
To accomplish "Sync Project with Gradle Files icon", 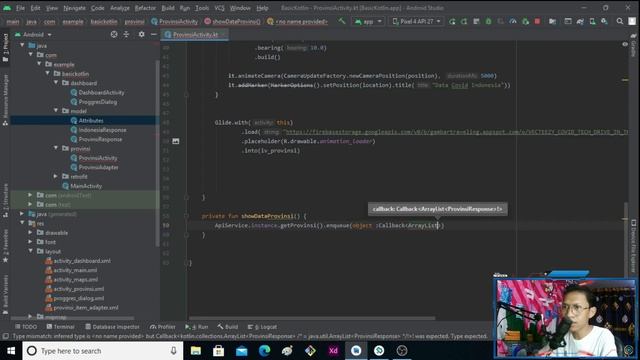I will 580,21.
